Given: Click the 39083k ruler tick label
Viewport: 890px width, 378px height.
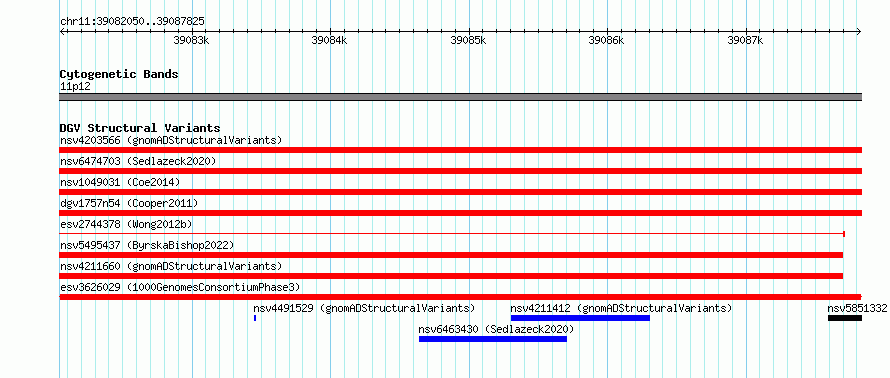Looking at the screenshot, I should 192,40.
